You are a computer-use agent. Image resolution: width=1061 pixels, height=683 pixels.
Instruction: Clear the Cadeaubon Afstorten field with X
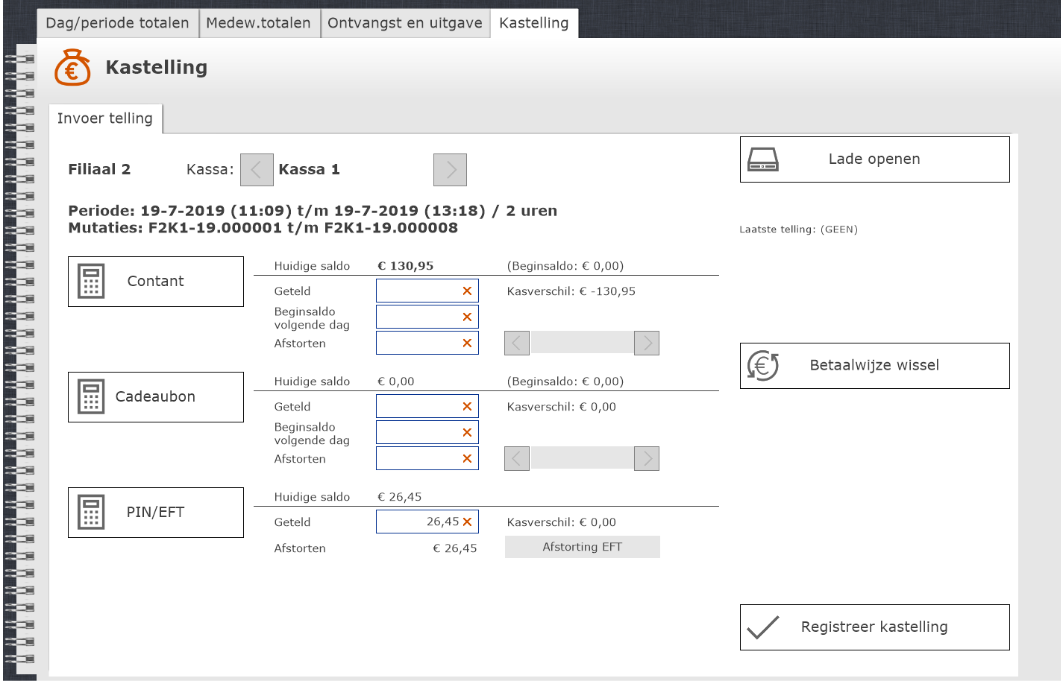coord(467,459)
